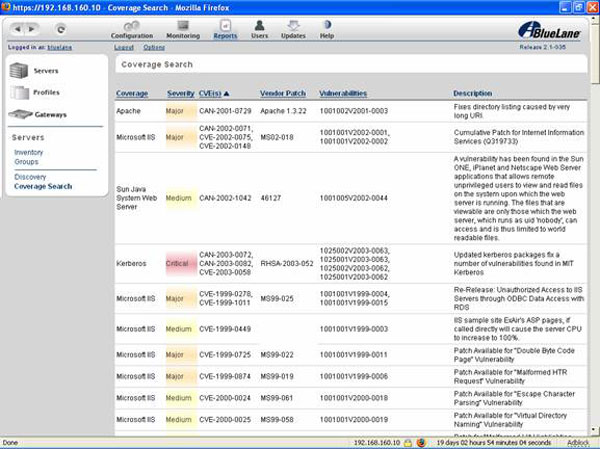The height and width of the screenshot is (449, 600).
Task: Open the Inventory link under Servers
Action: click(x=29, y=152)
